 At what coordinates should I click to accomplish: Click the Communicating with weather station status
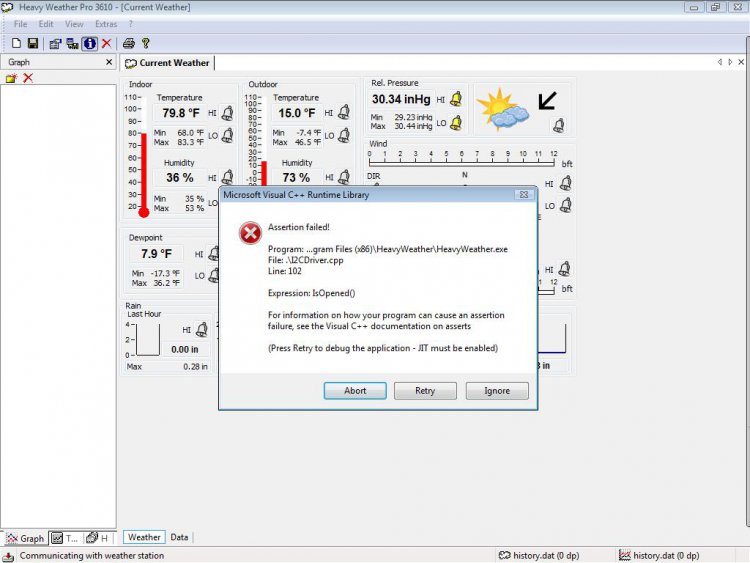click(91, 556)
